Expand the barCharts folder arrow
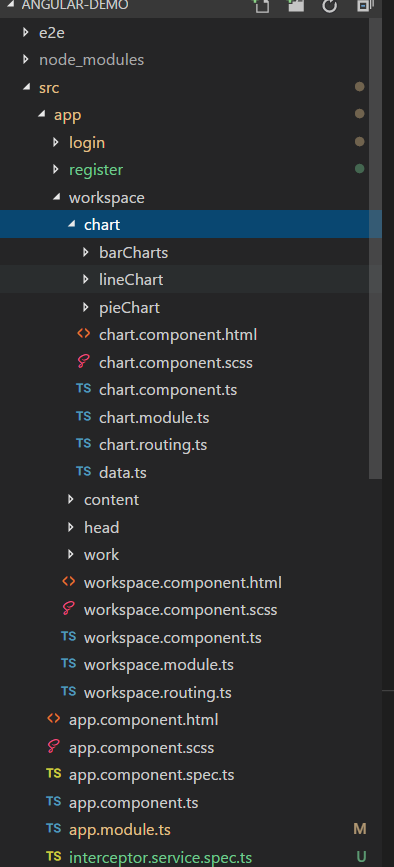 [85, 252]
